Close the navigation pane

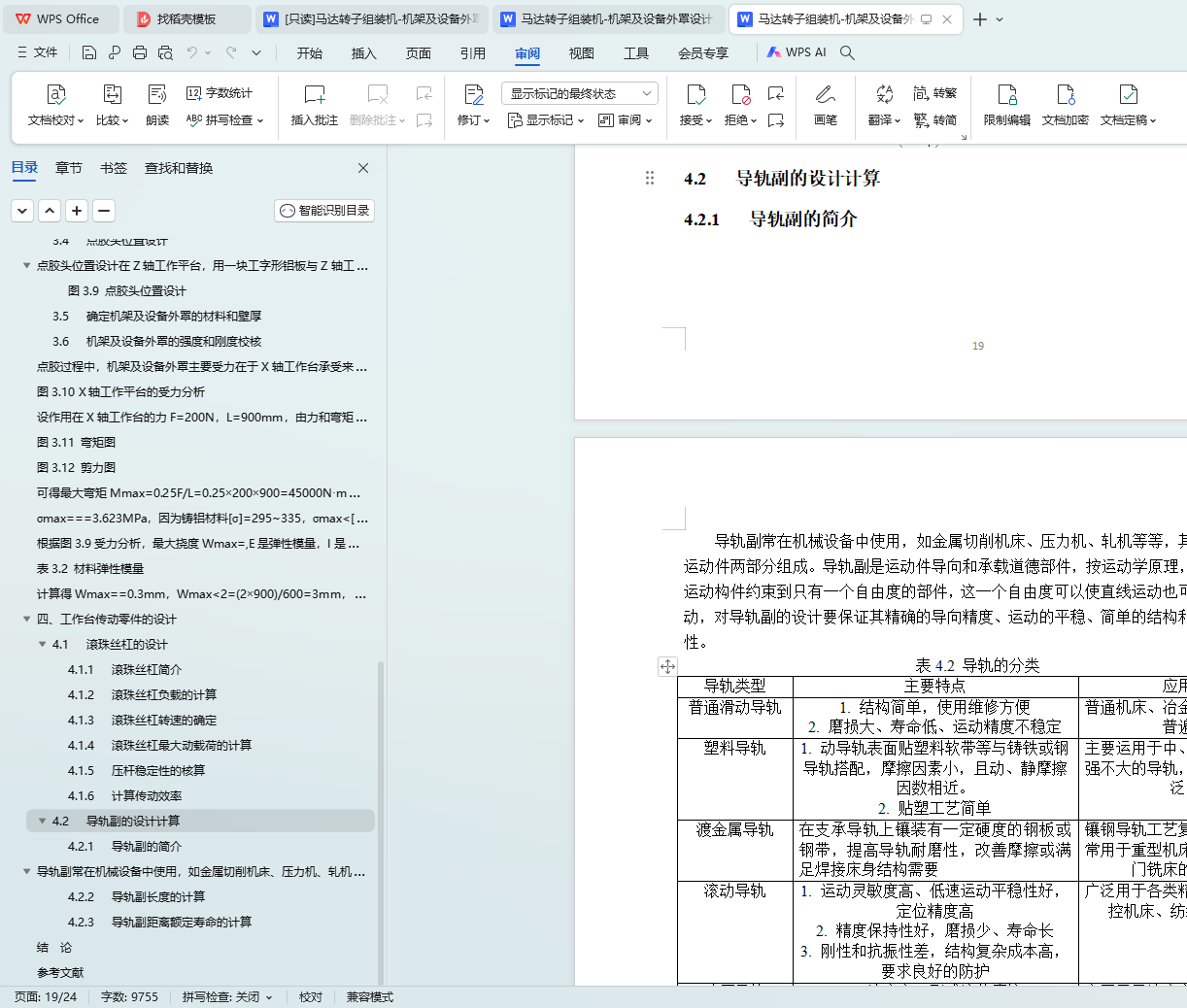[x=363, y=168]
